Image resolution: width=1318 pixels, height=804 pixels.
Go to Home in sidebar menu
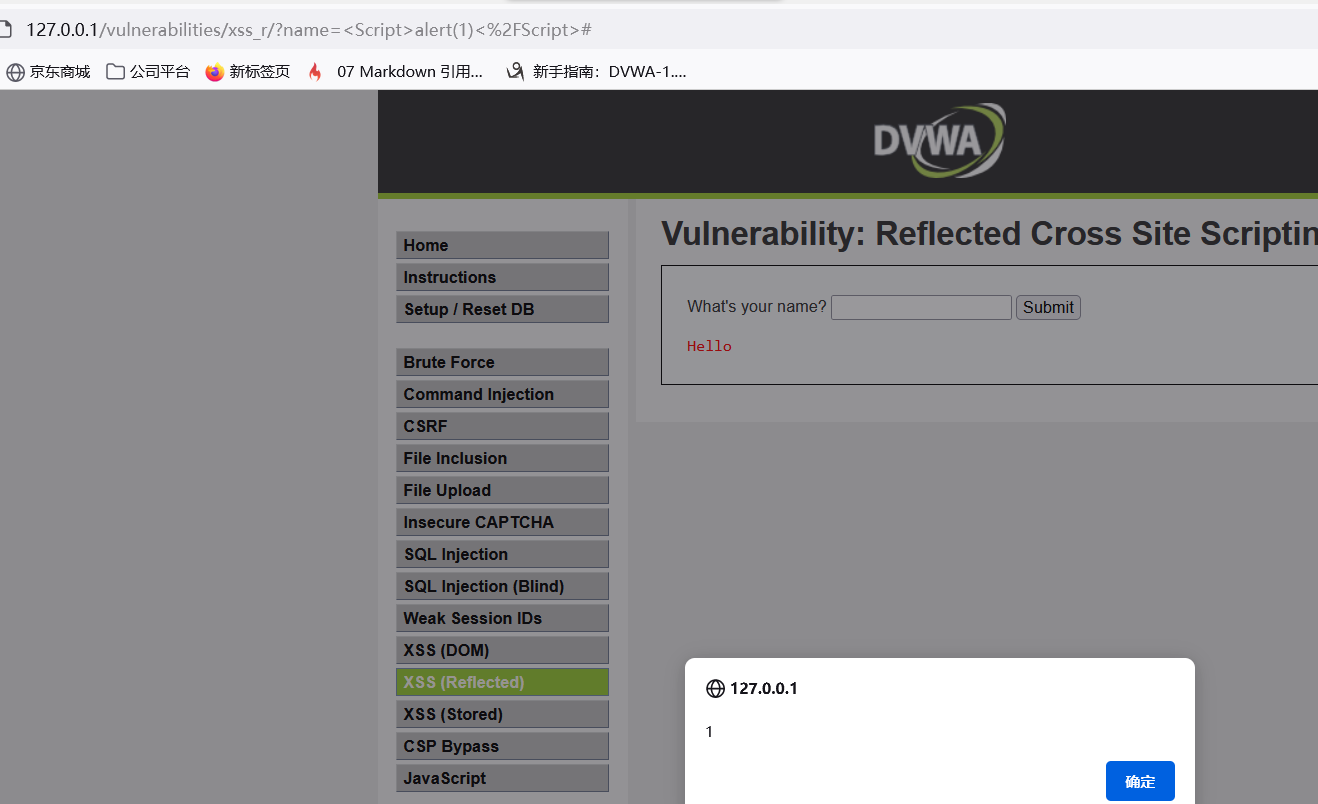[x=502, y=245]
